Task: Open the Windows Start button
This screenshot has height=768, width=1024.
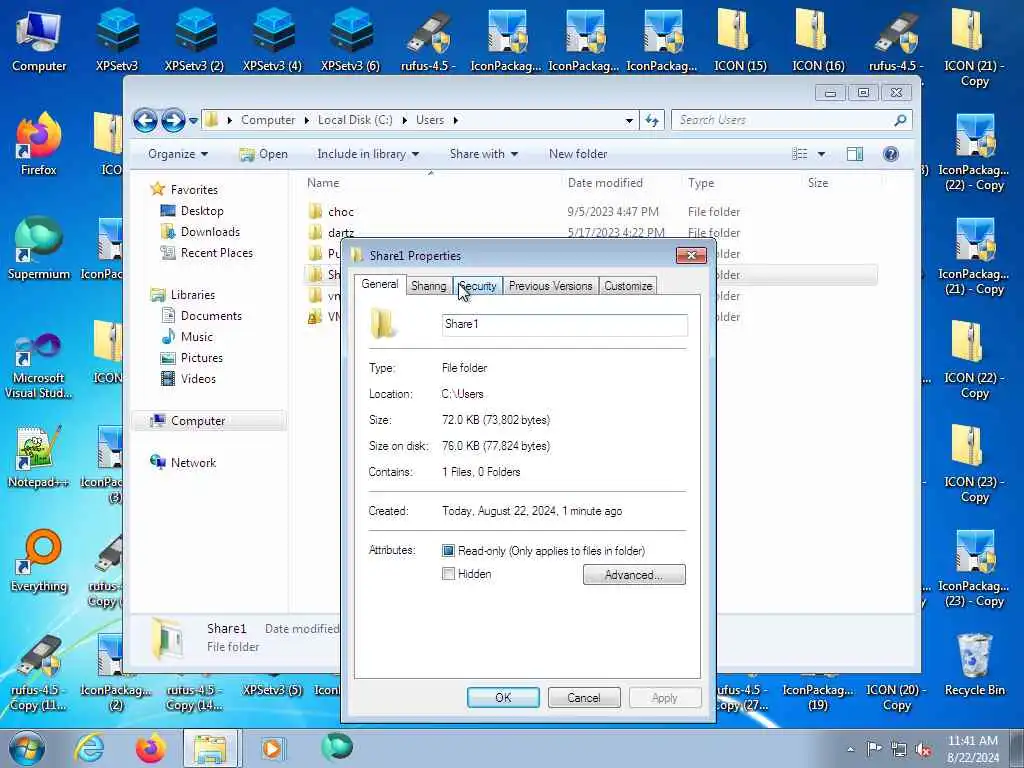Action: tap(27, 748)
